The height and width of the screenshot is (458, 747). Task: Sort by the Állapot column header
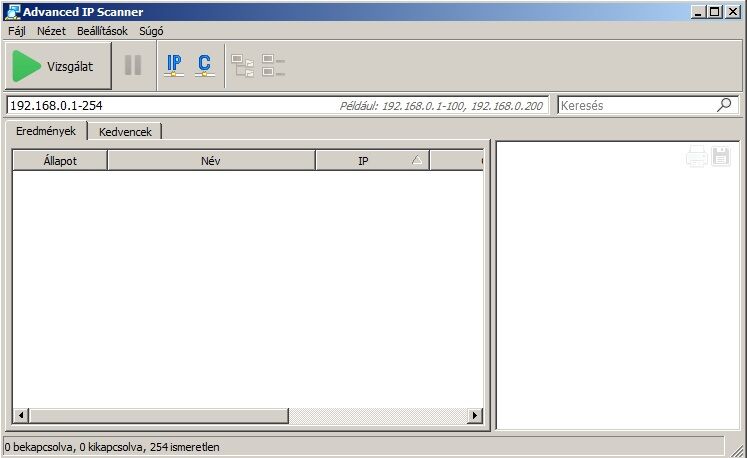(60, 161)
